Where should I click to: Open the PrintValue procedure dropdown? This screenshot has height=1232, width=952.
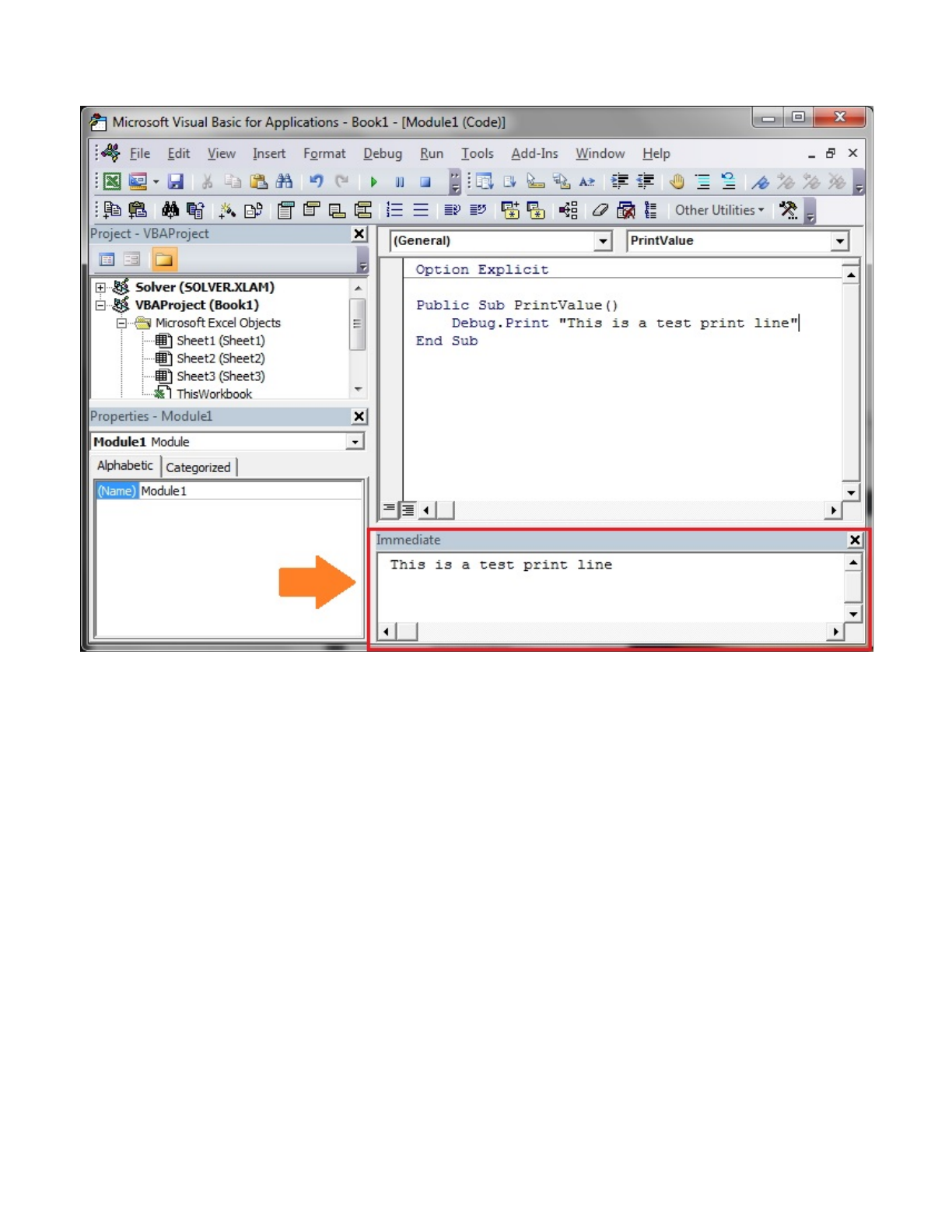click(839, 241)
